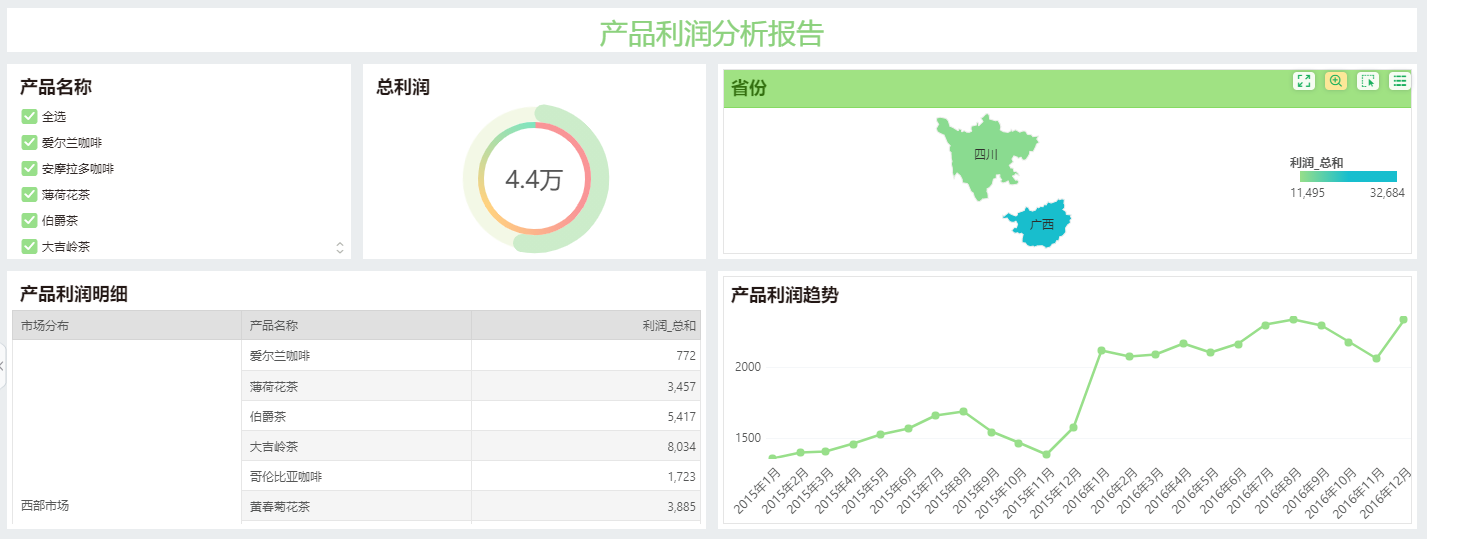Screen dimensions: 1461x552
Task: Click the 2016年1月 data point on trend line
Action: coord(1101,351)
